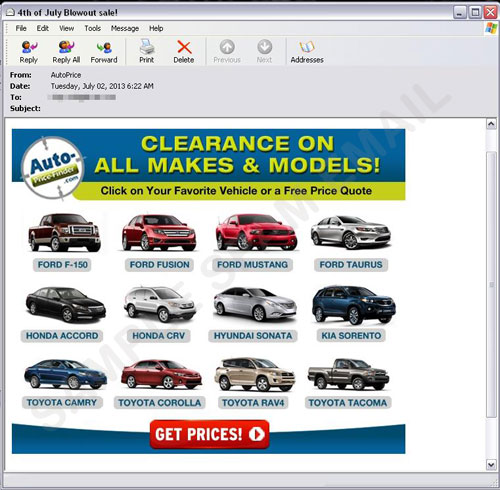Image resolution: width=500 pixels, height=490 pixels.
Task: Click the black Honda Accord image
Action: pos(65,305)
